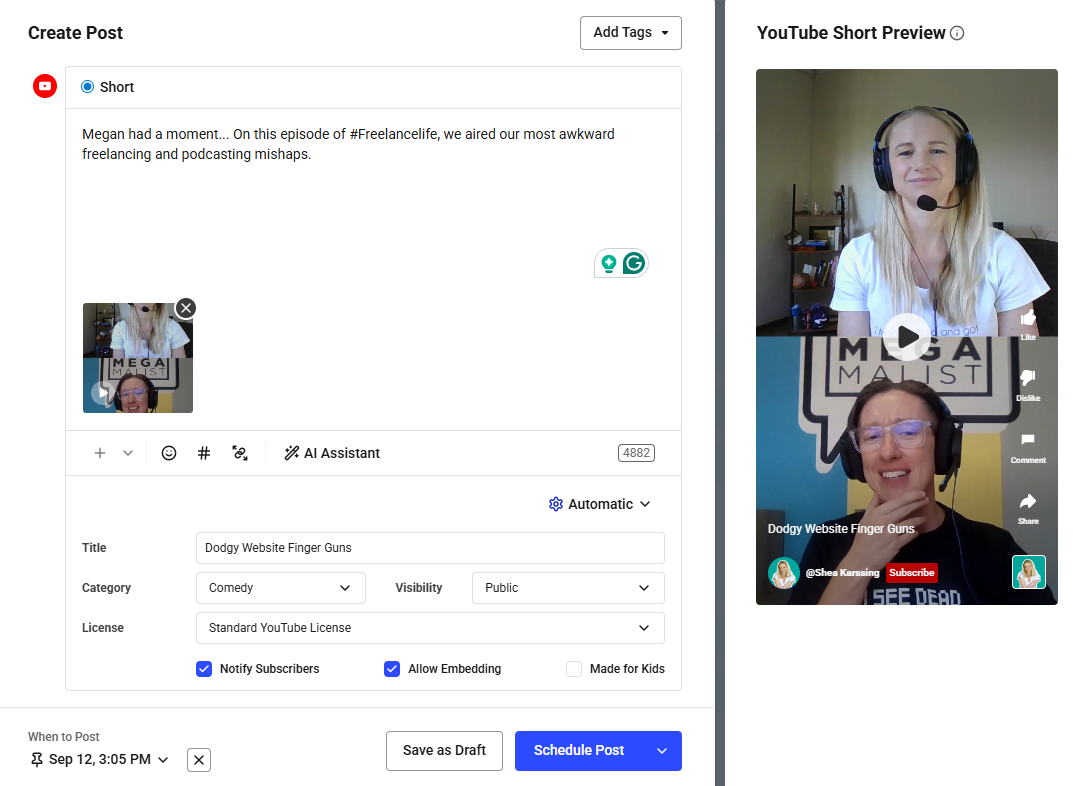Disable Allow Embedding
The width and height of the screenshot is (1073, 786).
coord(392,668)
